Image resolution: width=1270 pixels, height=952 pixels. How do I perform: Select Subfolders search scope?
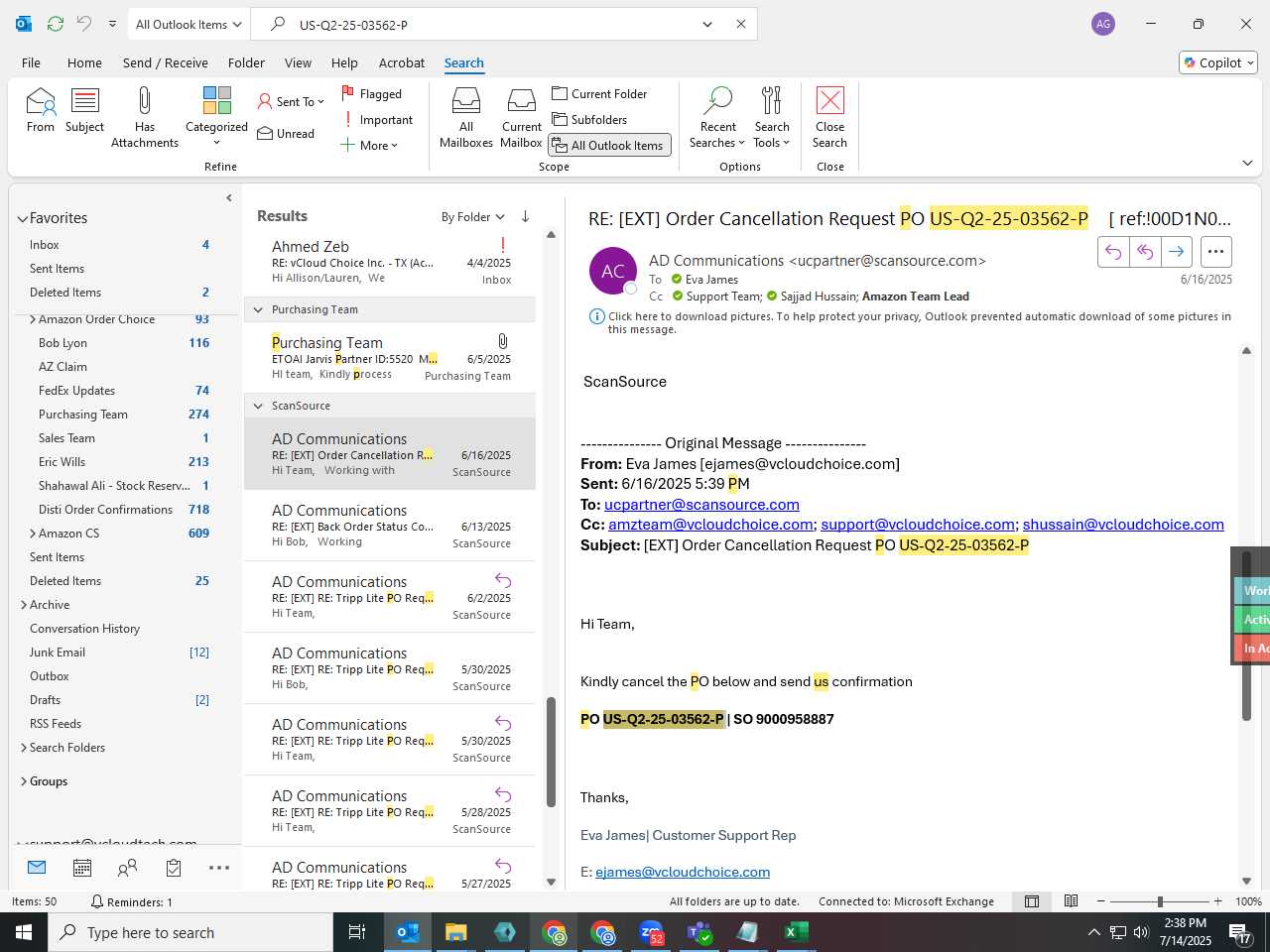[589, 119]
